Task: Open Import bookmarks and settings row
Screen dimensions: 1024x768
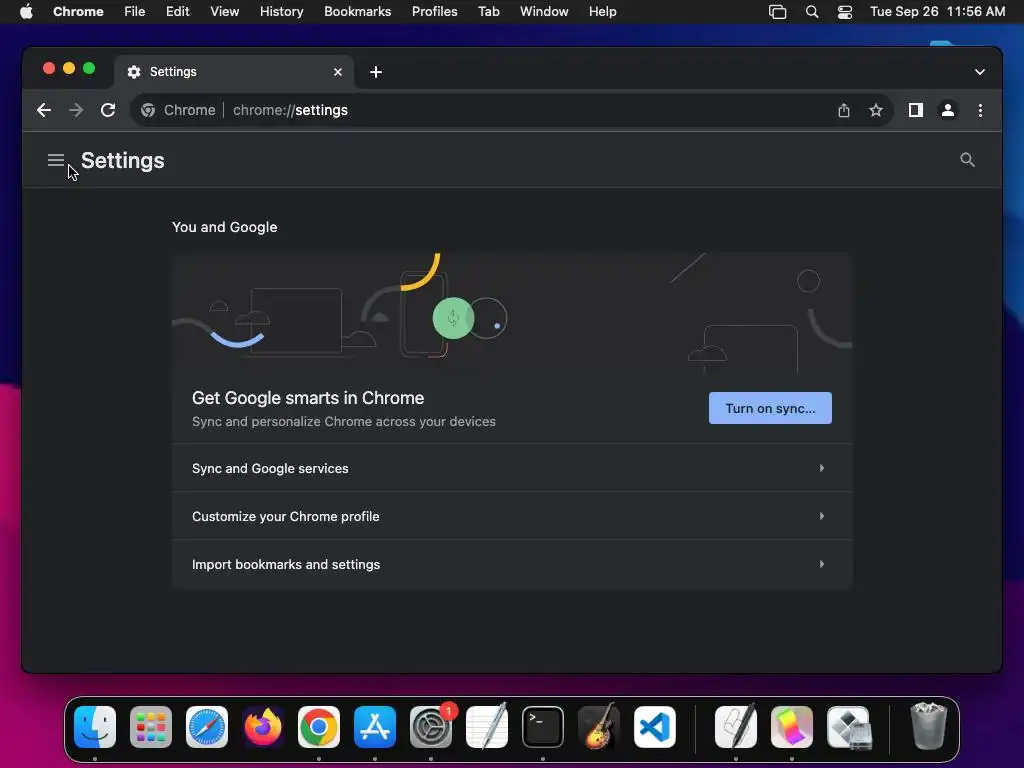Action: coord(512,564)
